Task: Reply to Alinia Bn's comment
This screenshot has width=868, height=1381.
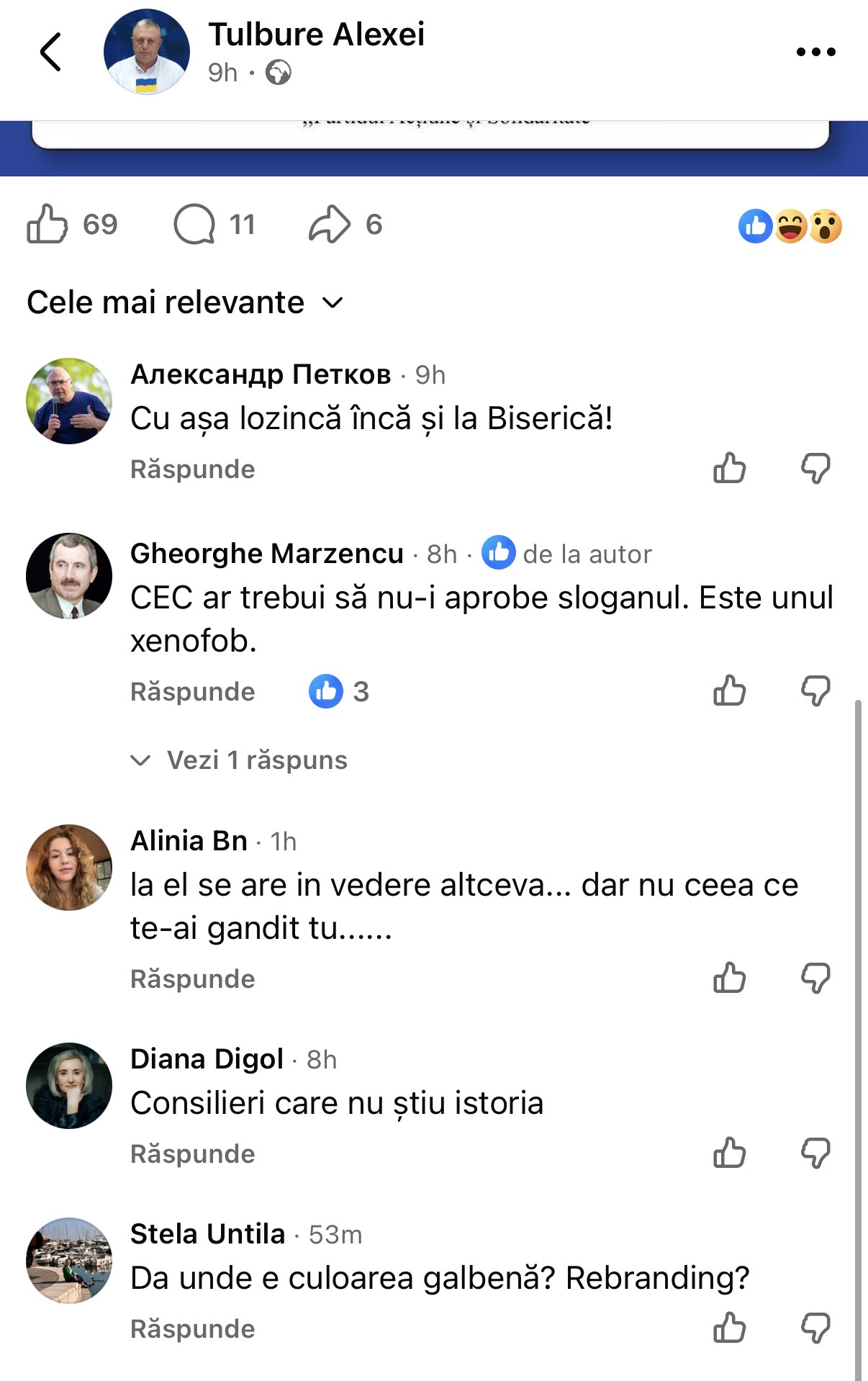Action: pyautogui.click(x=193, y=979)
